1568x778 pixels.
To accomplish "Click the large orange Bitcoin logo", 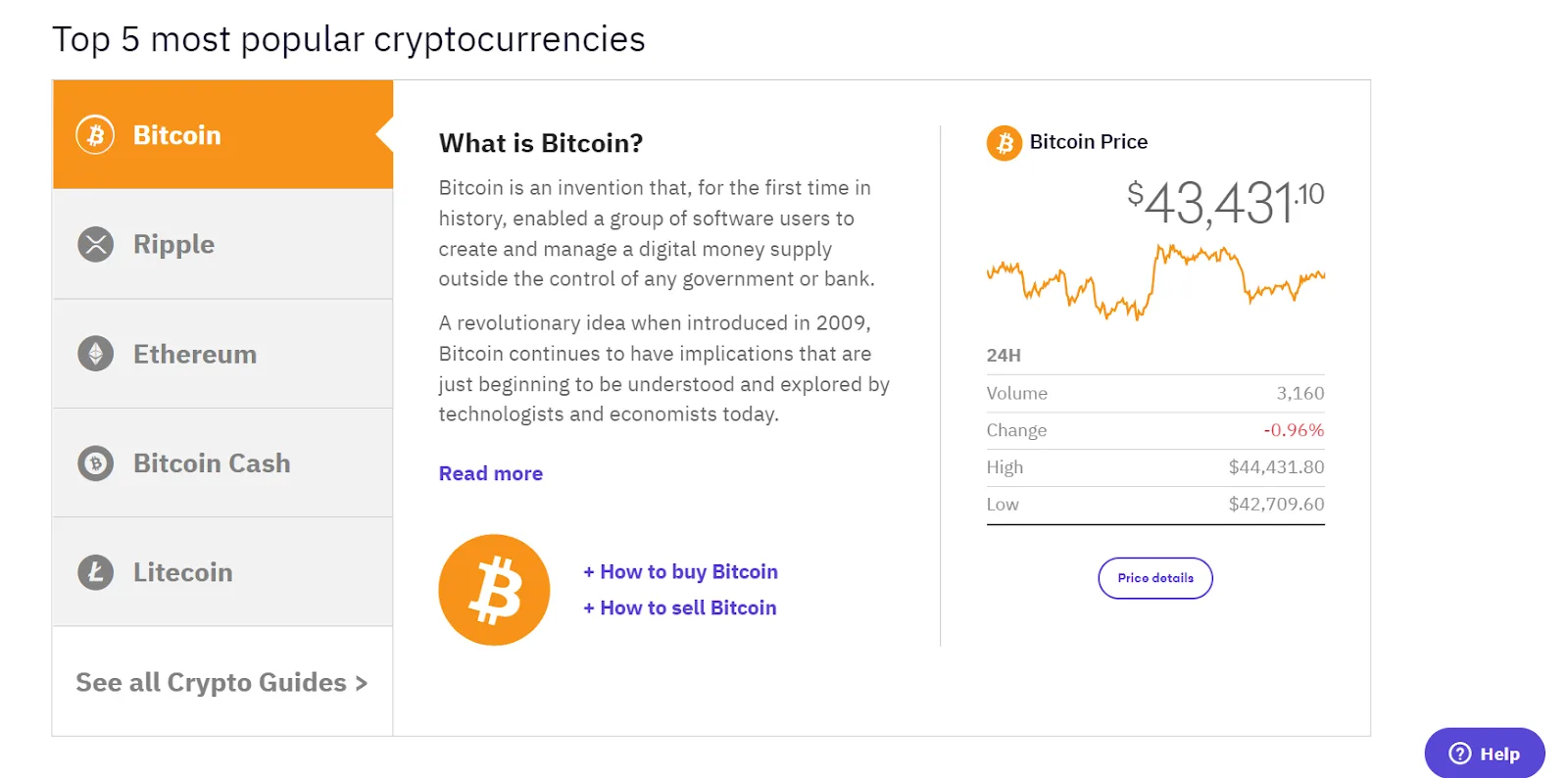I will click(494, 590).
